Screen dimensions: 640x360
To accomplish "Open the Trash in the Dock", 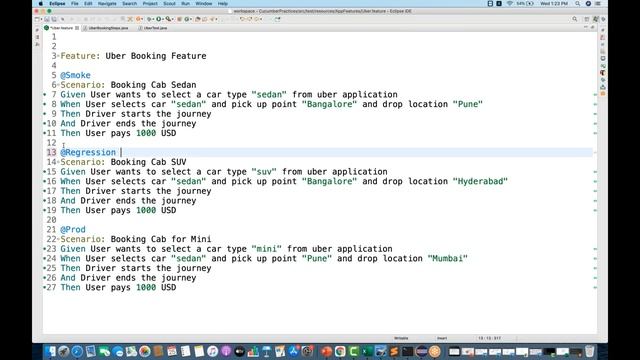I will (589, 351).
